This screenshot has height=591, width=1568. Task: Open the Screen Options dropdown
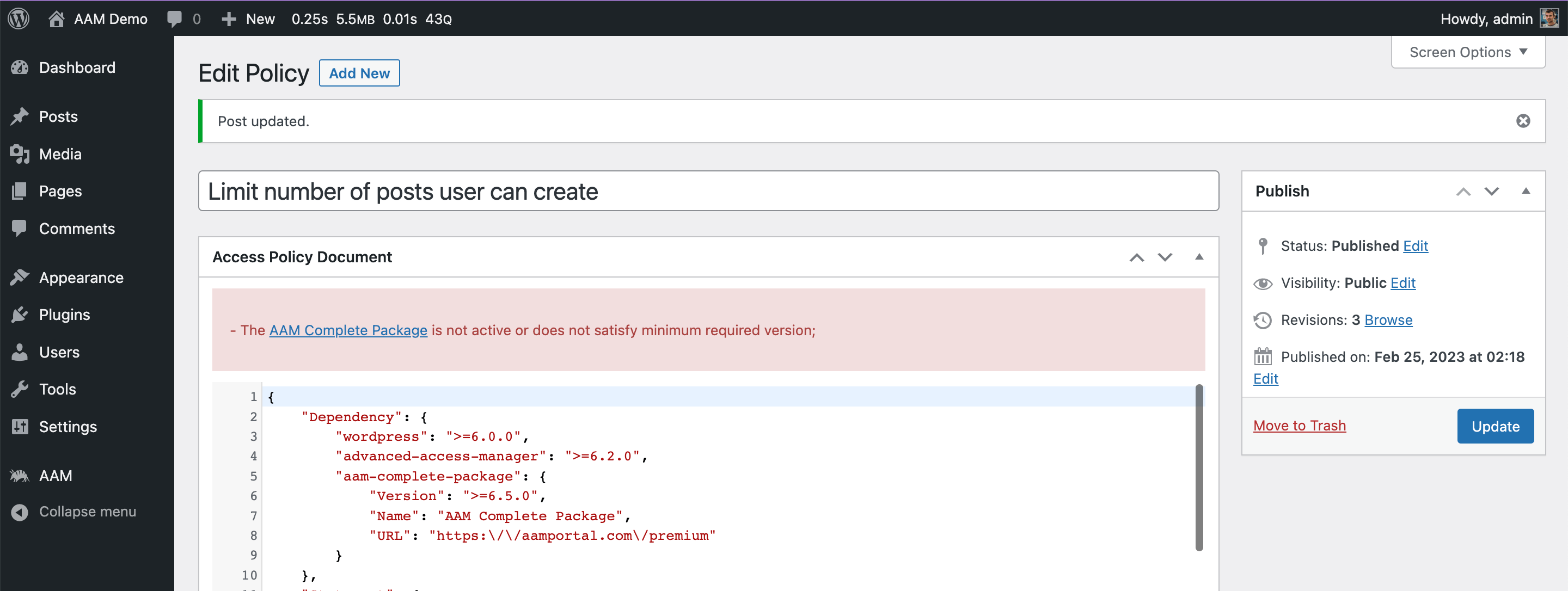[x=1468, y=52]
